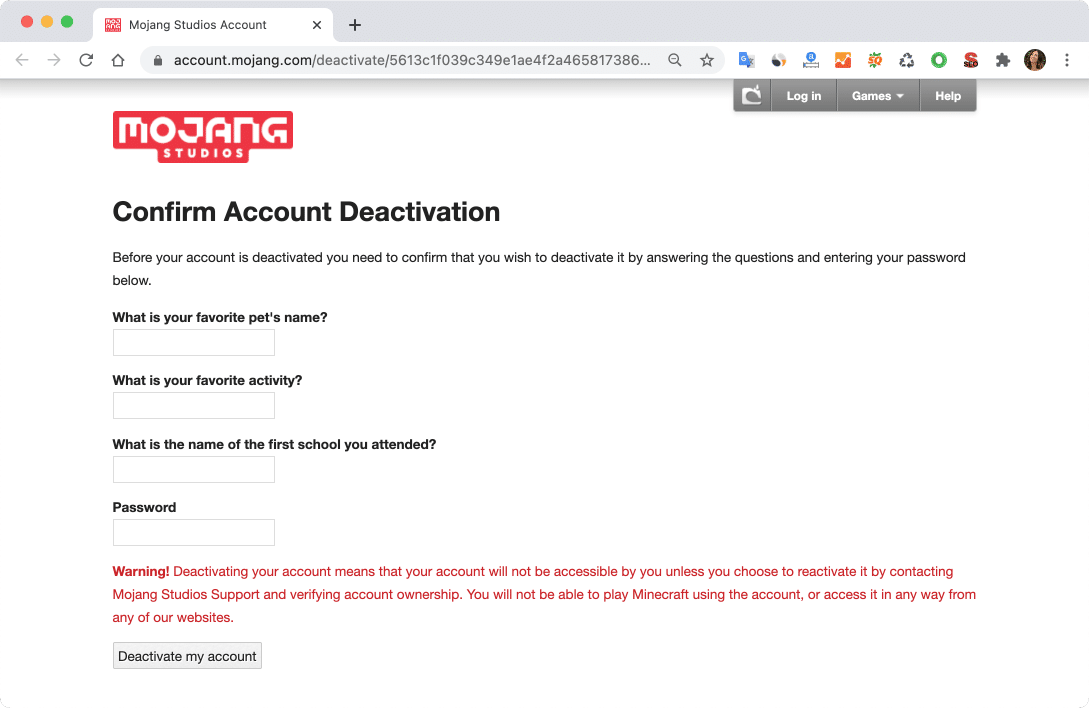Click the lock icon in the address bar

pyautogui.click(x=158, y=60)
